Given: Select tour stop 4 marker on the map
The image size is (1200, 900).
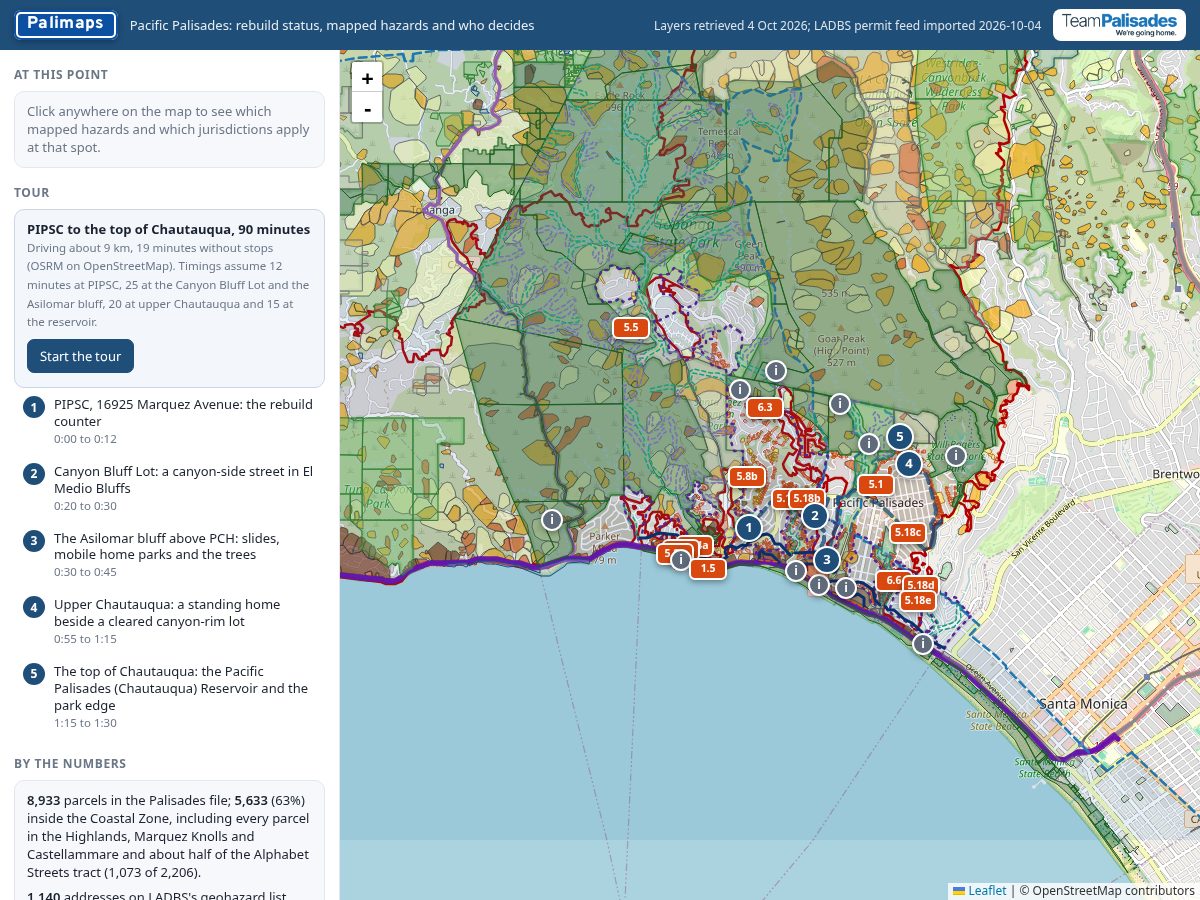Looking at the screenshot, I should (908, 464).
